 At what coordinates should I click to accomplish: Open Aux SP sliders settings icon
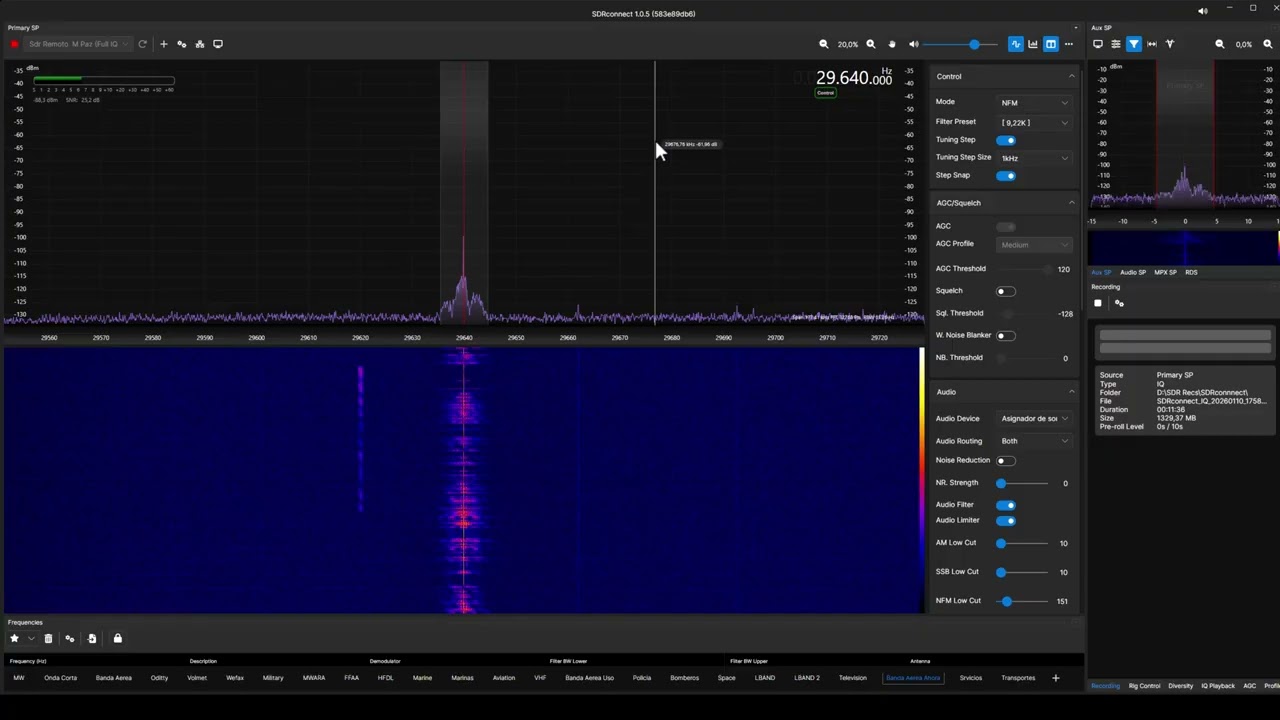[x=1116, y=44]
